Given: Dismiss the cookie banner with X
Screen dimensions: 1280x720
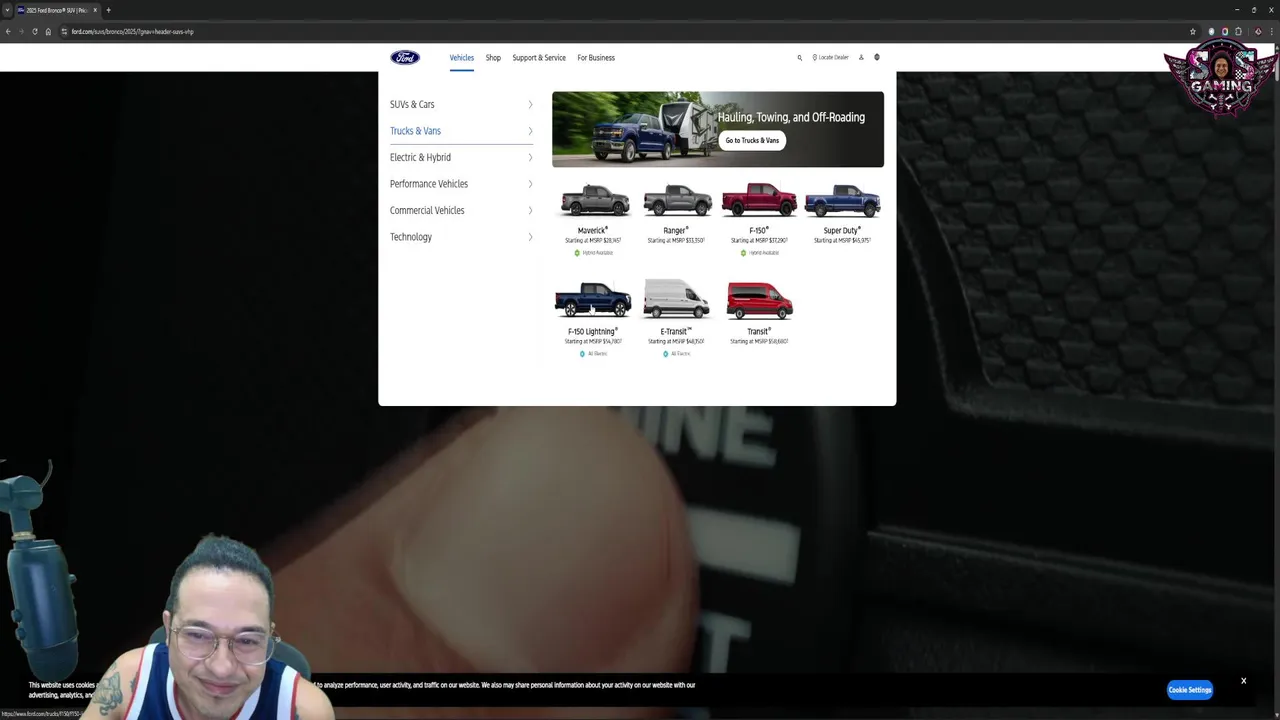Looking at the screenshot, I should pyautogui.click(x=1244, y=681).
